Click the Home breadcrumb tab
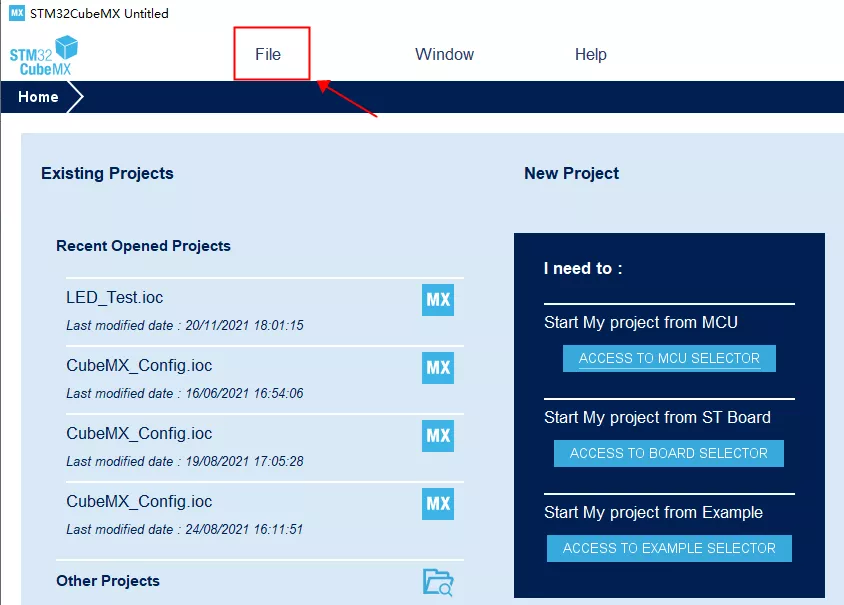This screenshot has width=844, height=605. [38, 97]
